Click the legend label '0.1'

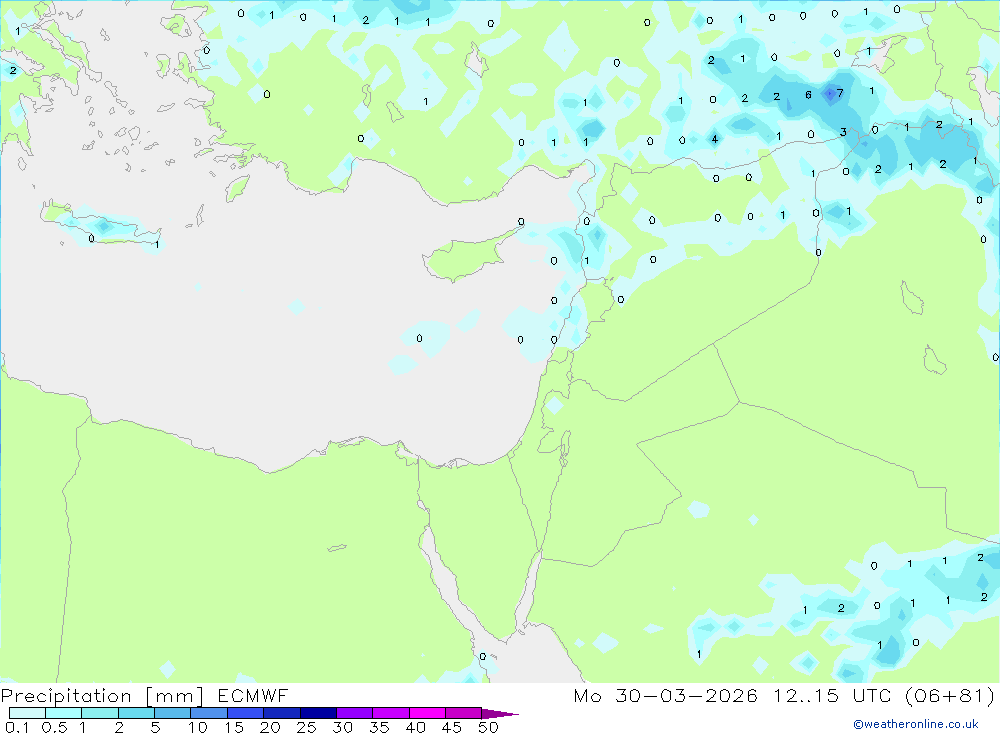[x=17, y=727]
